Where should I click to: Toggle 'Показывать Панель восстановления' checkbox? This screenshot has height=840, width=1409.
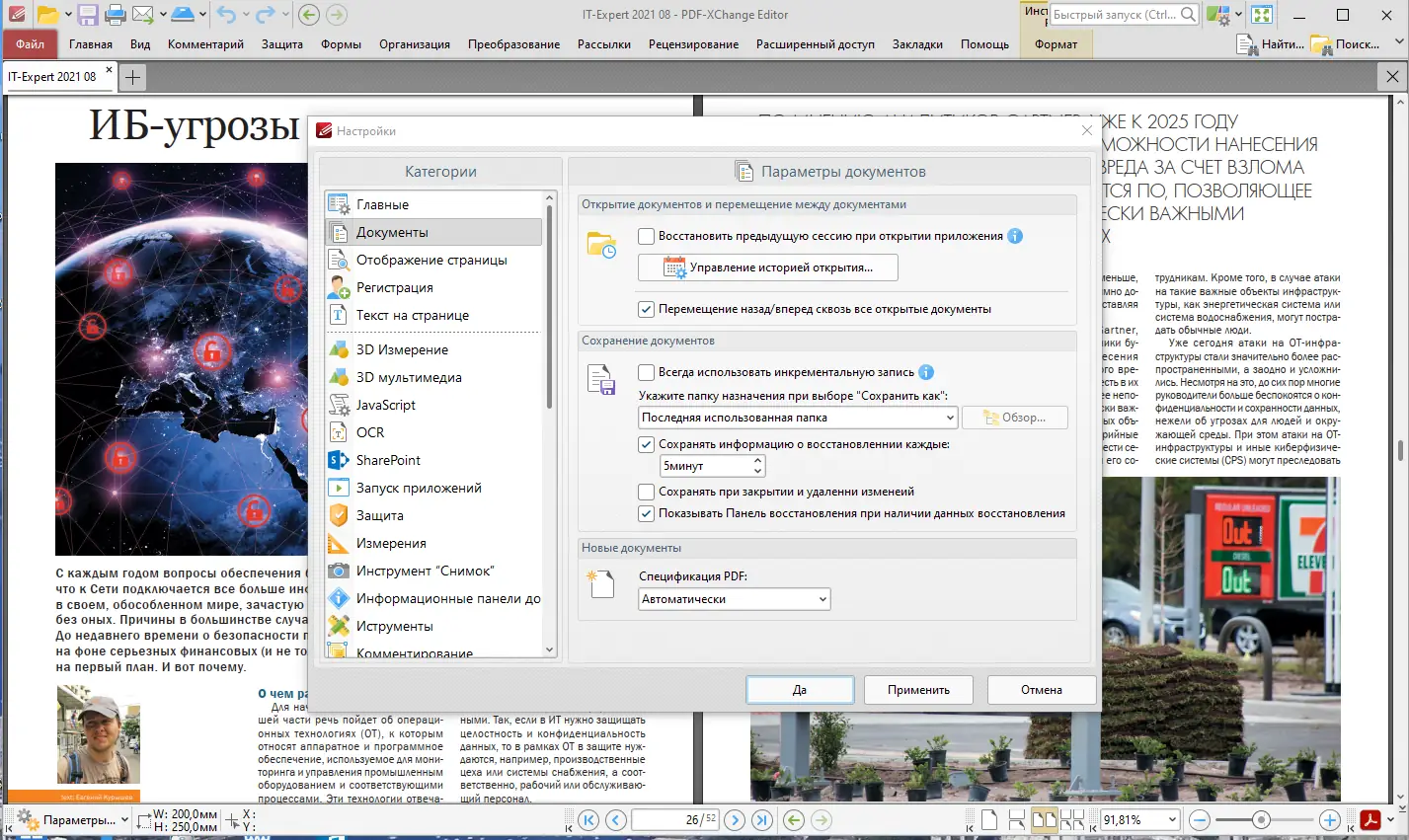[646, 513]
